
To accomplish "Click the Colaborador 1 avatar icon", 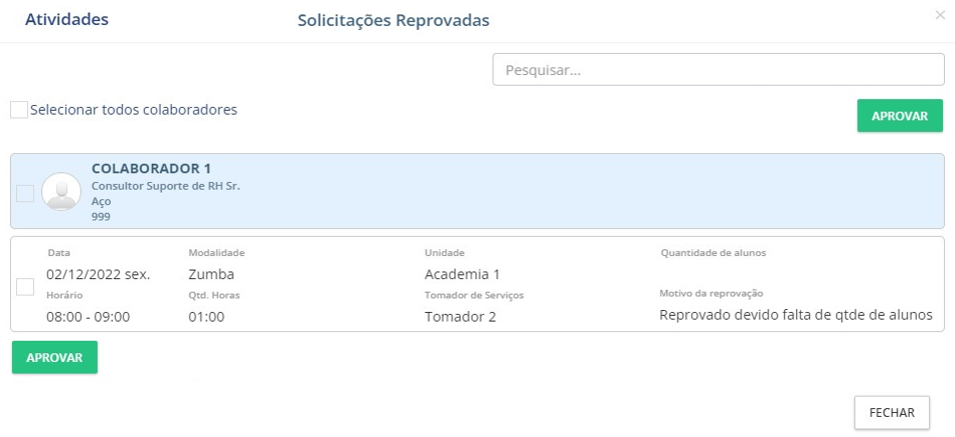I will point(61,191).
